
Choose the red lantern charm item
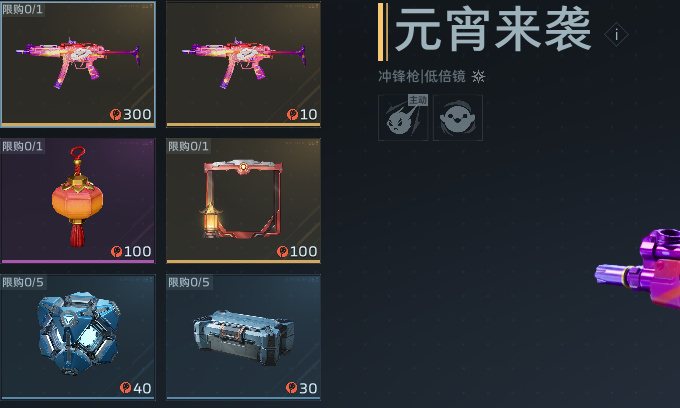(x=78, y=201)
